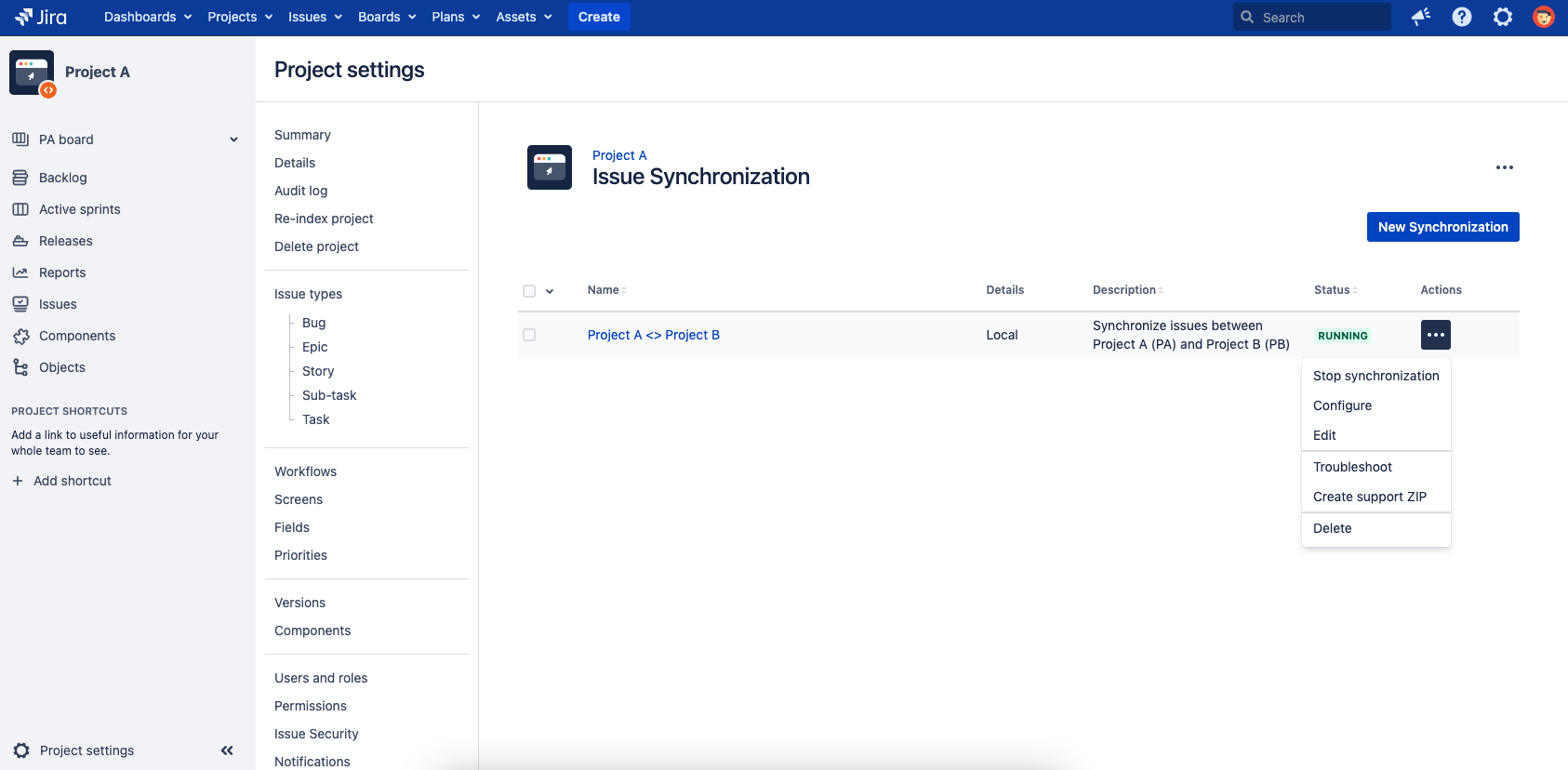Select Stop synchronization from actions menu
The width and height of the screenshot is (1568, 770).
pyautogui.click(x=1375, y=376)
